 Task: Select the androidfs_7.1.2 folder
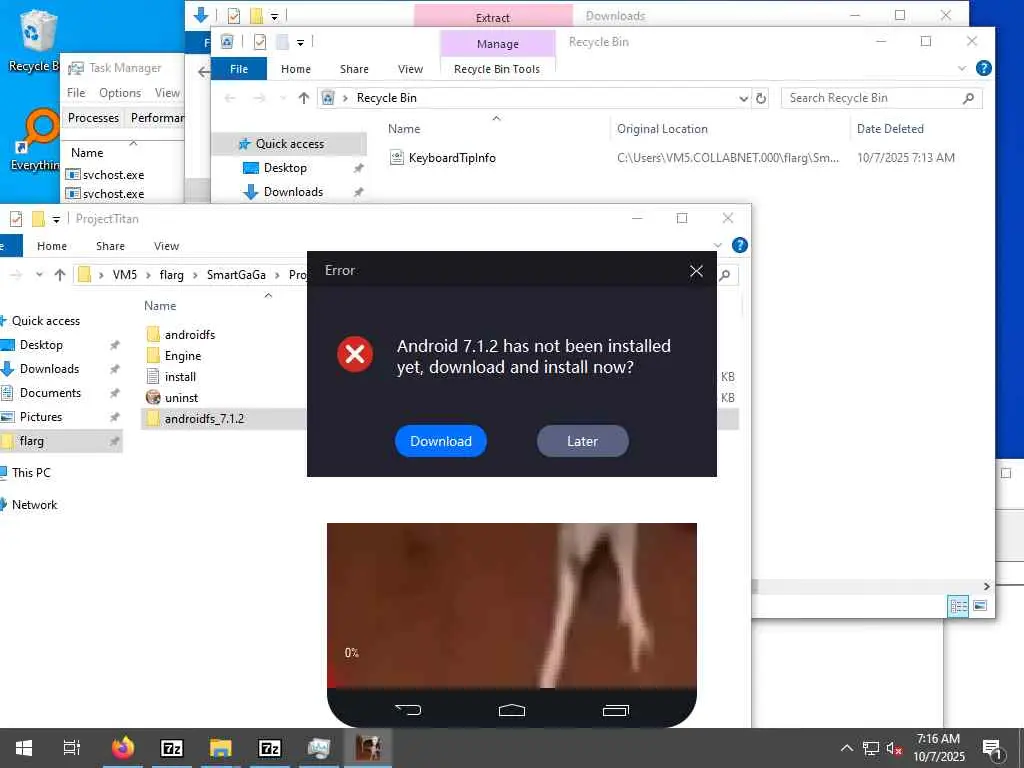coord(204,419)
